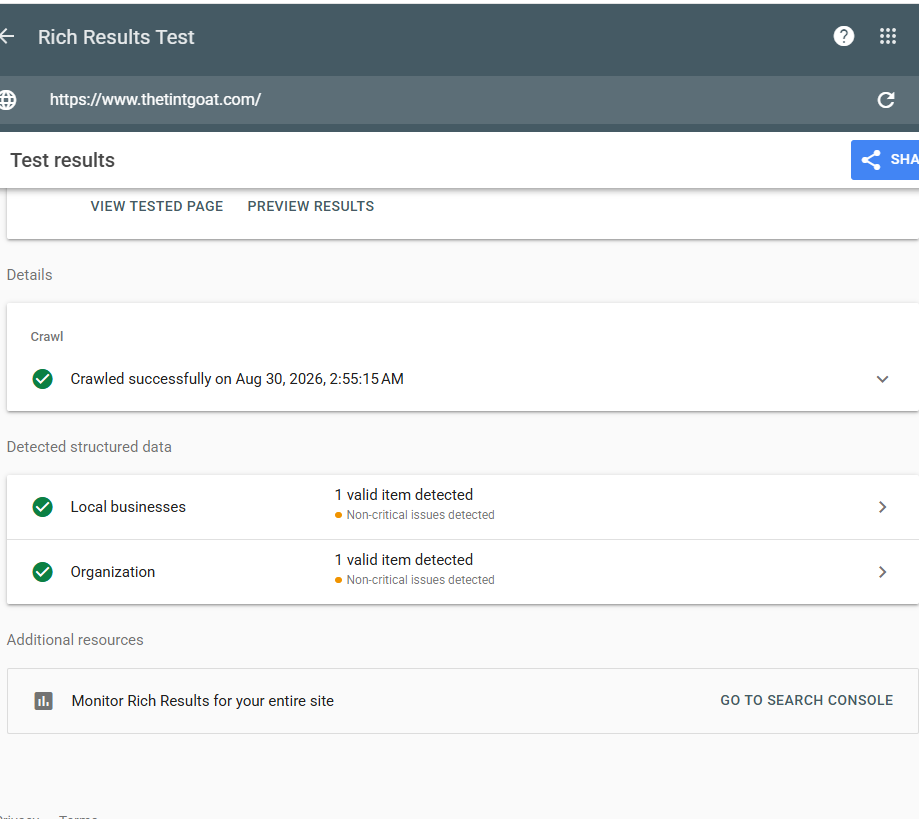Click the green check beside Local businesses
Screen dimensions: 919x819
pyautogui.click(x=42, y=507)
